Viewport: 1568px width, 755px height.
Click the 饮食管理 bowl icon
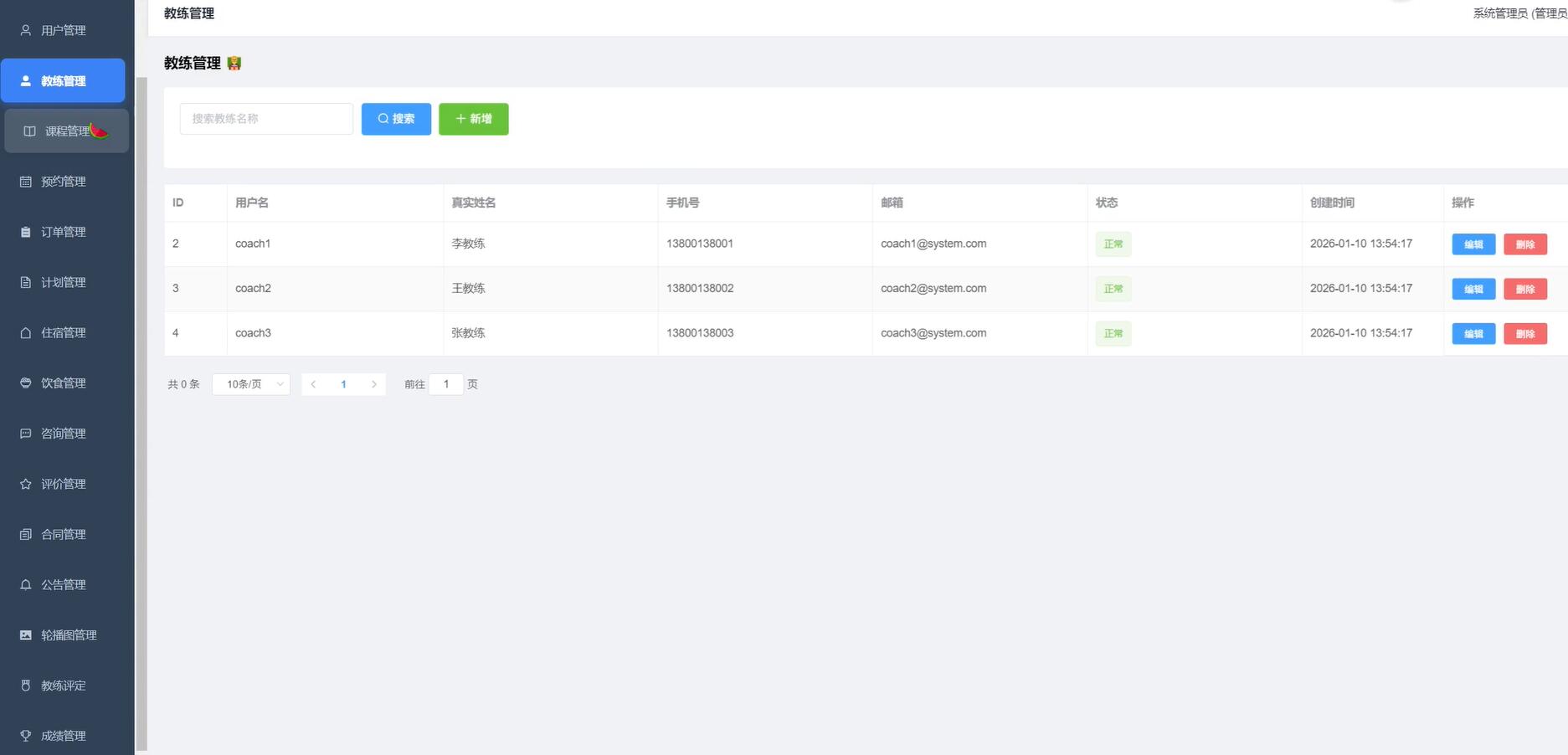pyautogui.click(x=26, y=383)
